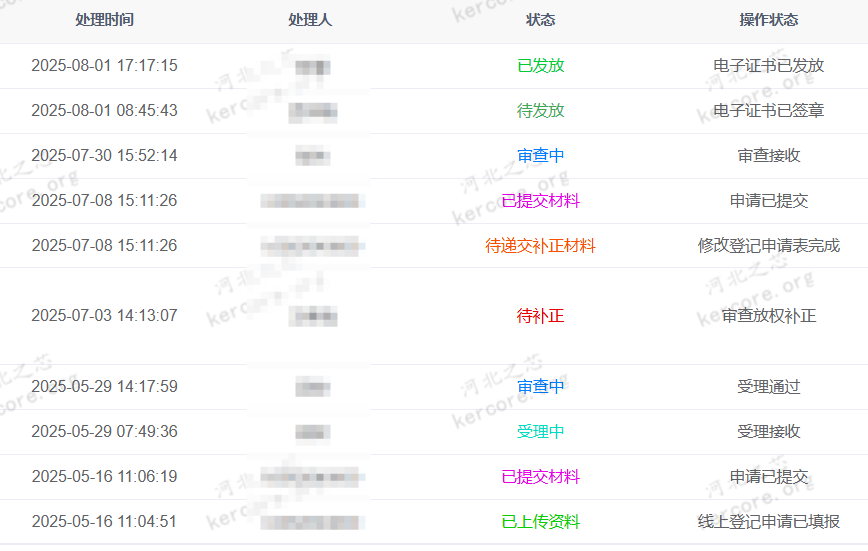
Task: Click the 审查接收 operation status
Action: point(768,156)
